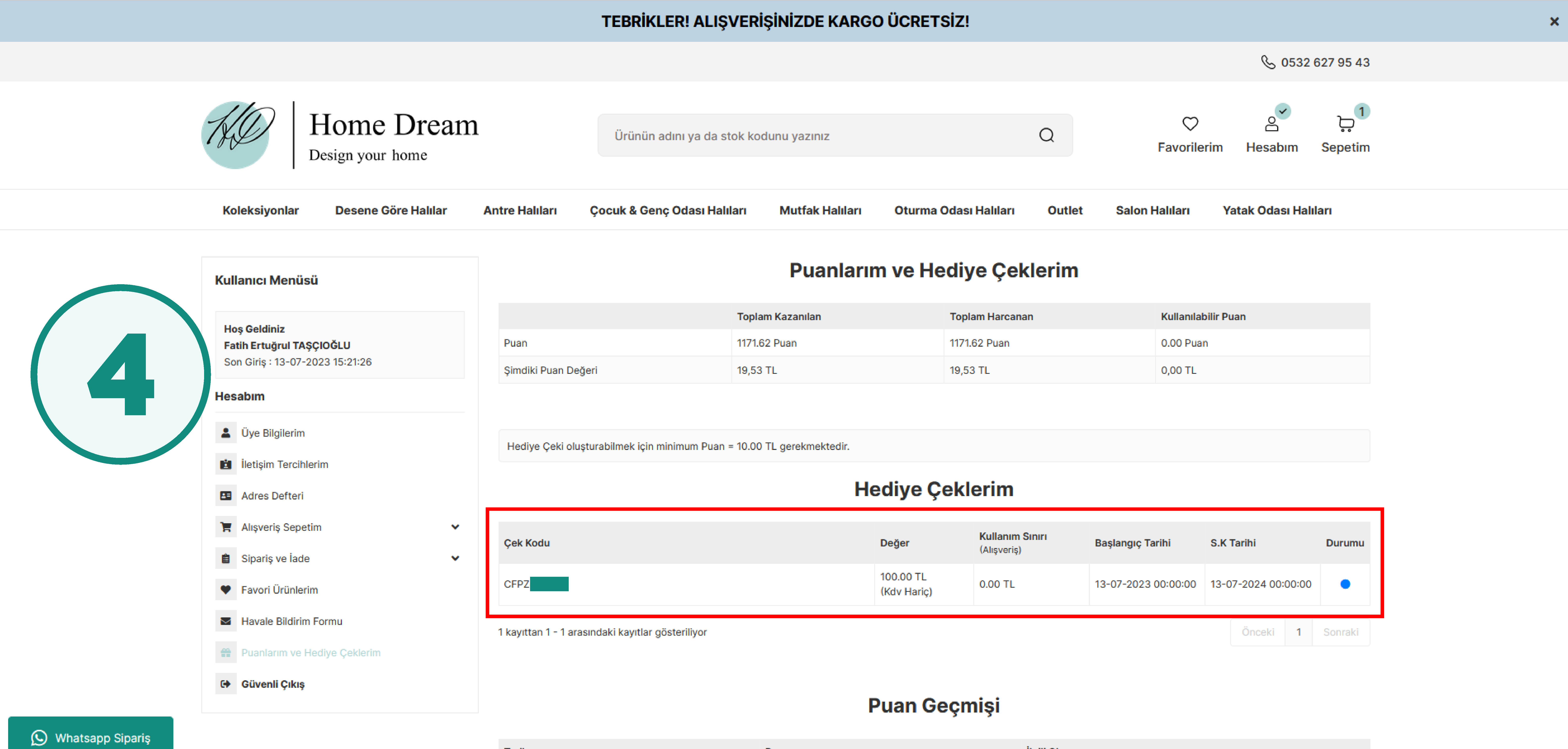Click the Güvenli Çıkış logout icon
Screen dimensions: 1568x749
(226, 684)
